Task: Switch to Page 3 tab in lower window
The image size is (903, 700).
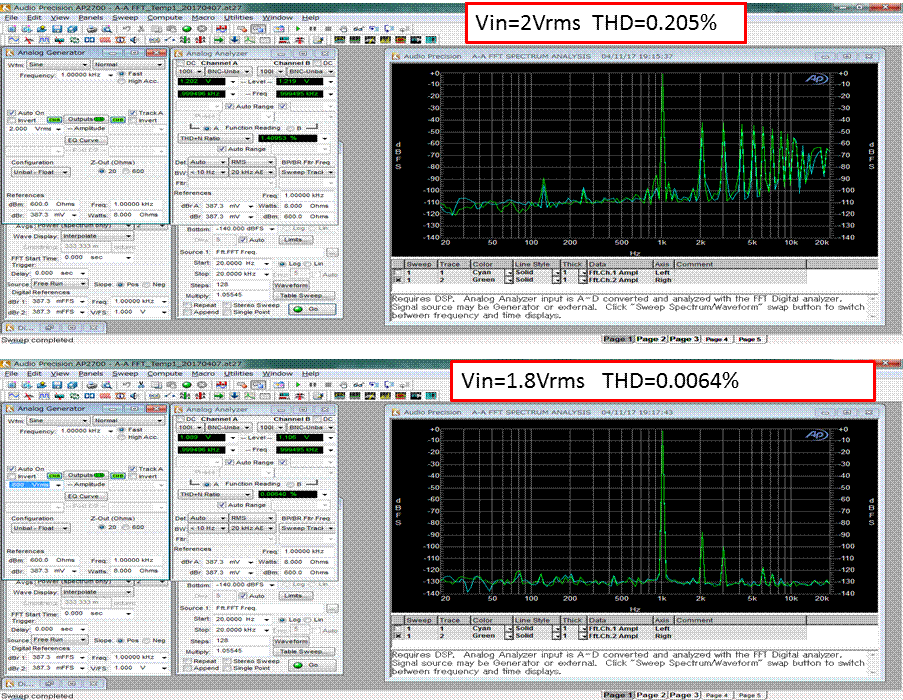Action: click(684, 695)
